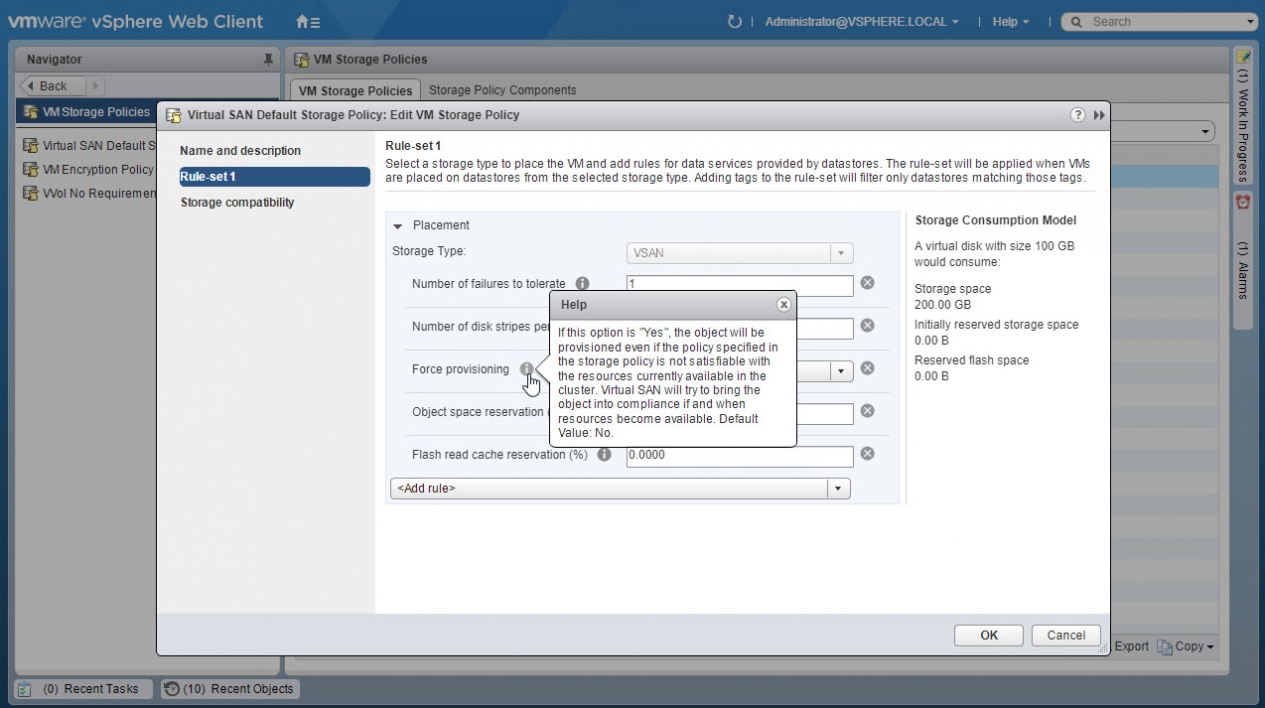Remove the Flash read cache reservation rule
Screen dimensions: 1265x708
(868, 454)
